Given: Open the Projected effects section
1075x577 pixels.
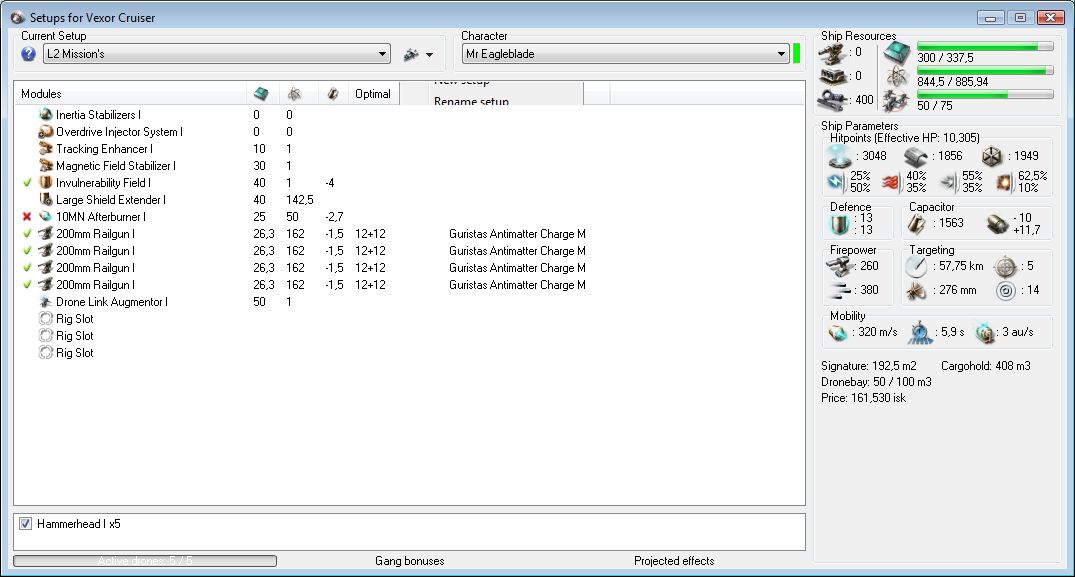Looking at the screenshot, I should pos(674,561).
